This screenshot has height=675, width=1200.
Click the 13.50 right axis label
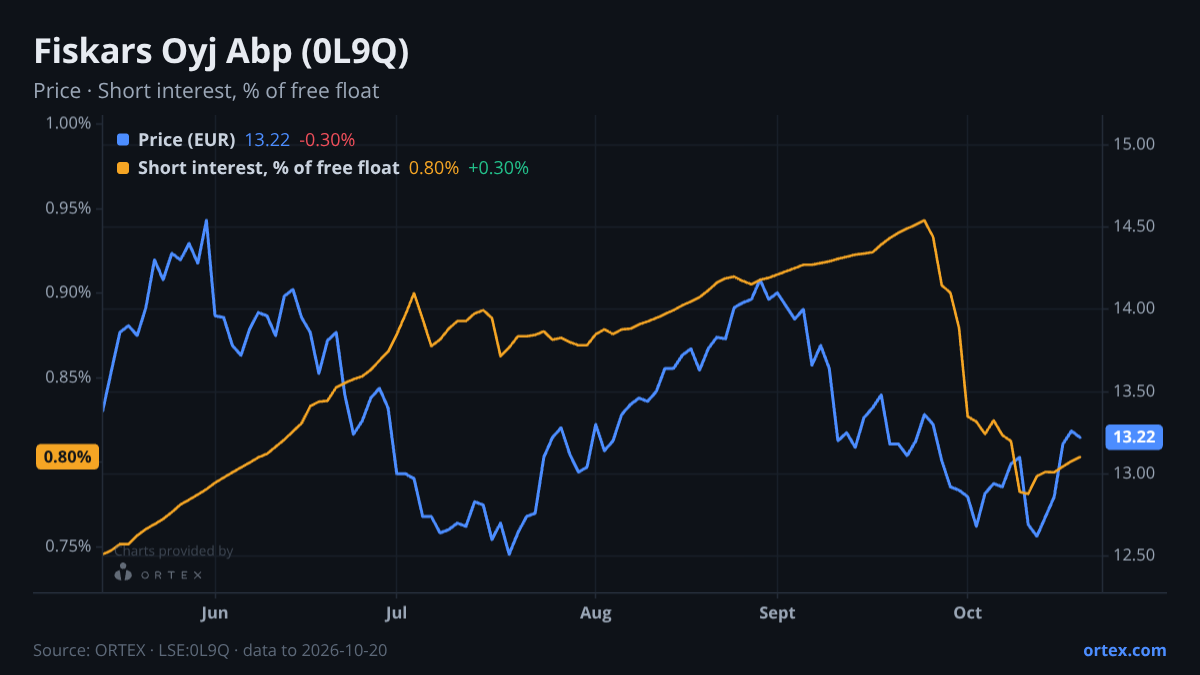1135,391
